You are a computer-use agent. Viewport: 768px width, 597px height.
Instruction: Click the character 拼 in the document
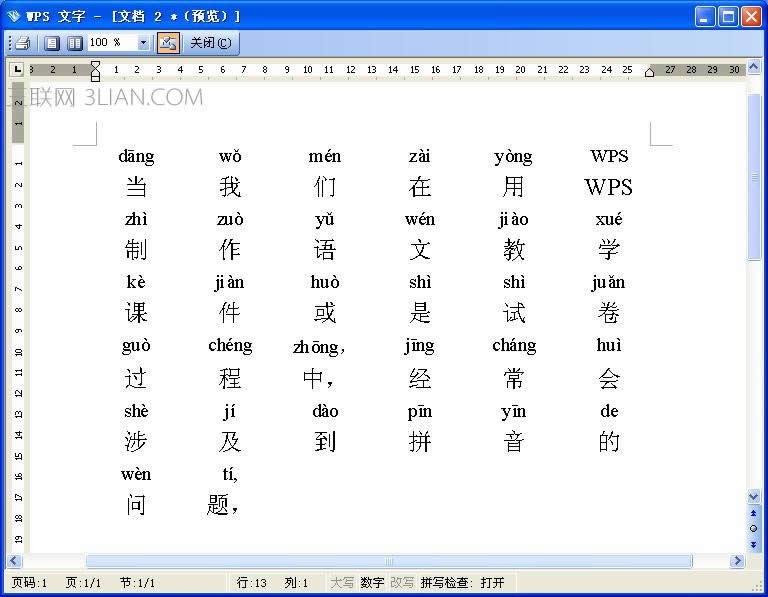point(420,442)
